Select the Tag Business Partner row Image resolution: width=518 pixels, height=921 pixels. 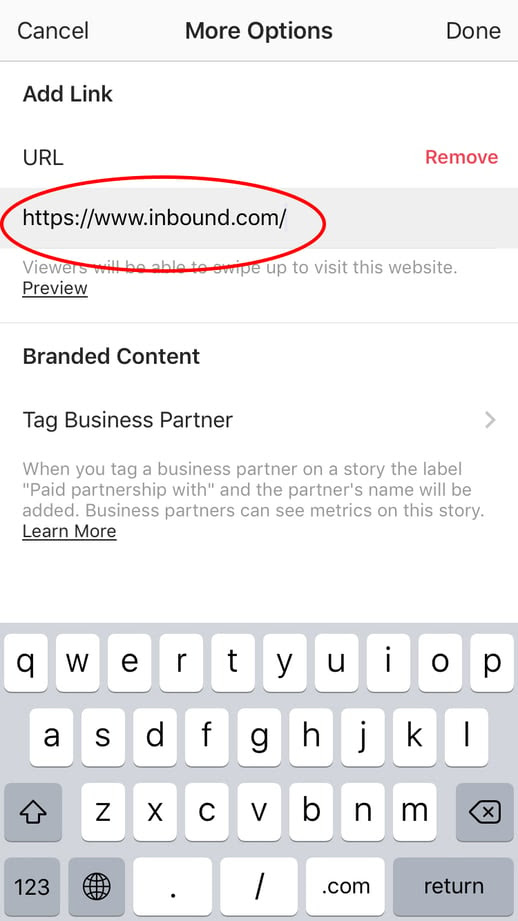point(259,420)
